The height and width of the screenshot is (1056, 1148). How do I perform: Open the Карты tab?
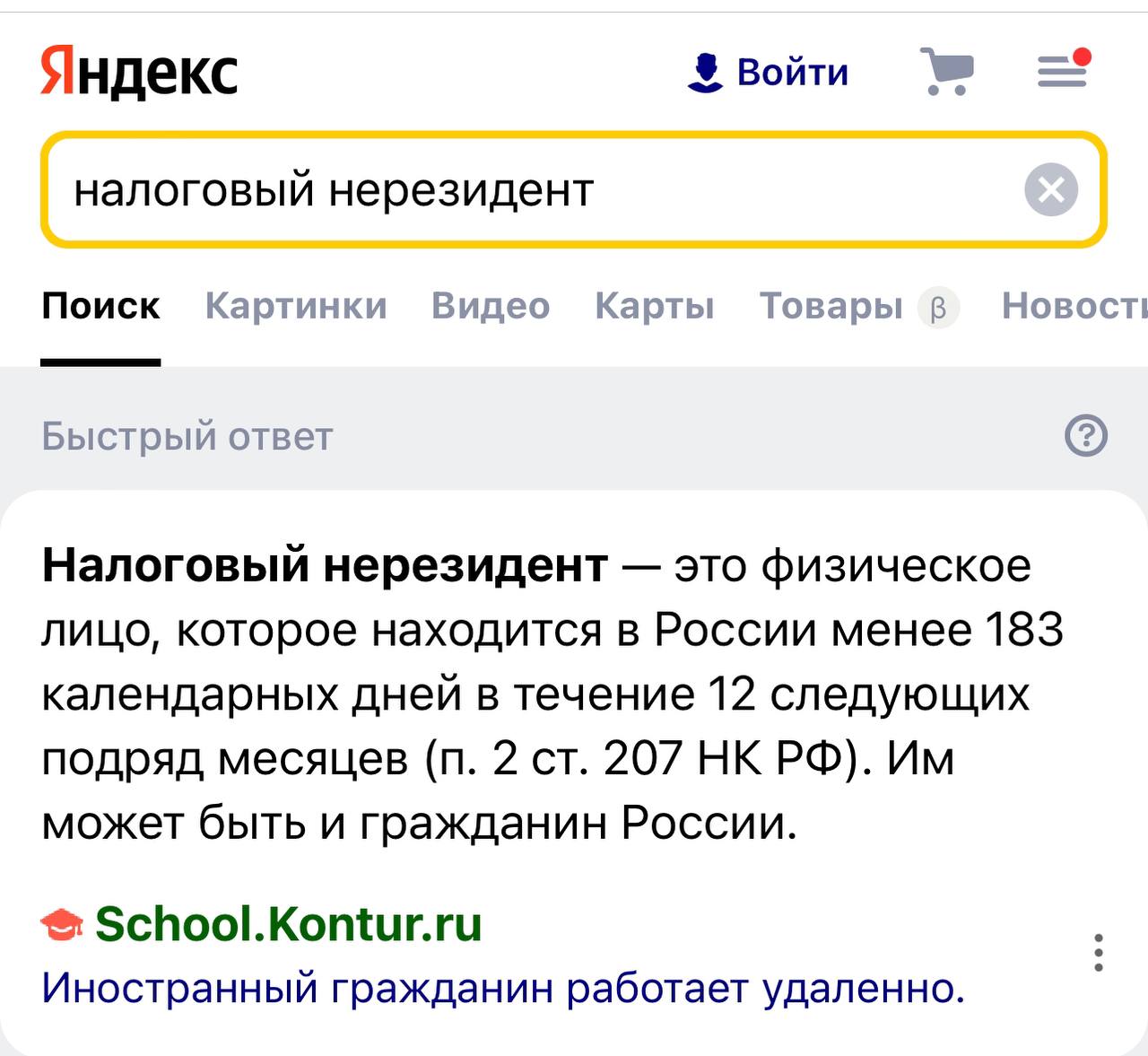tap(655, 307)
